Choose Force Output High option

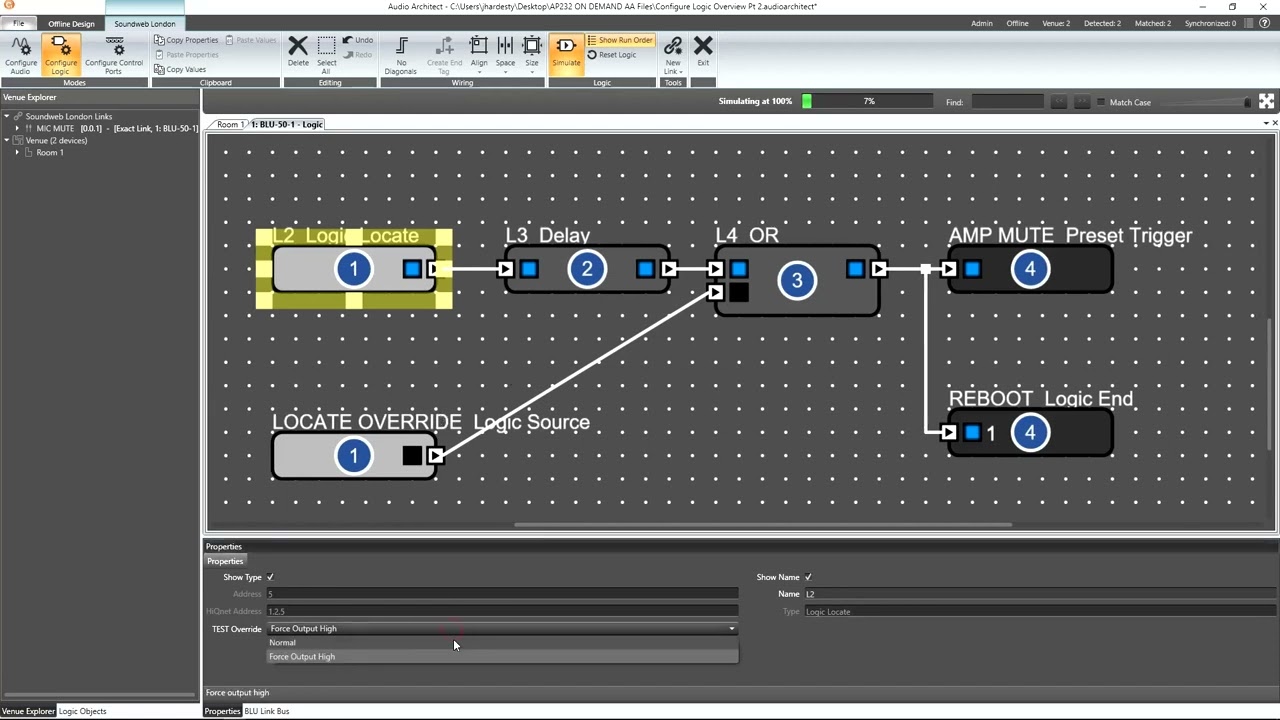pos(502,656)
